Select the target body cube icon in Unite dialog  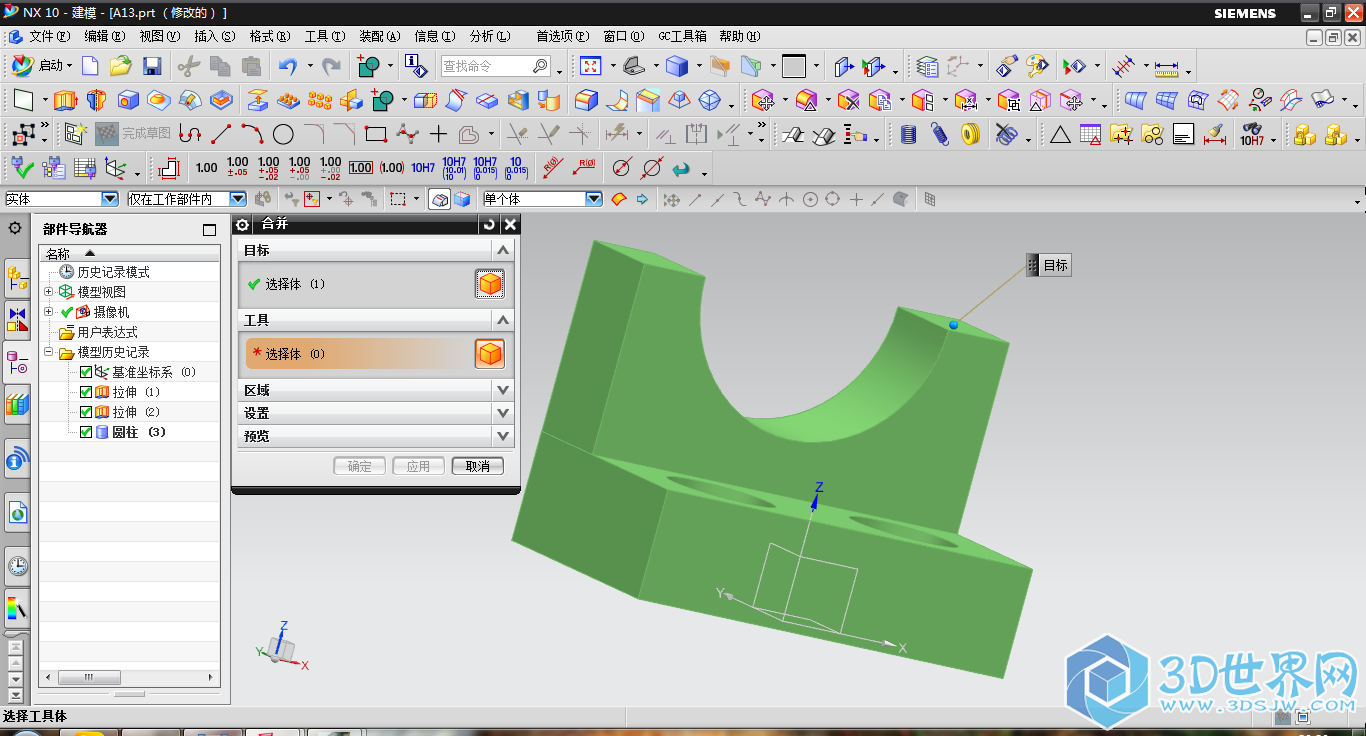489,284
